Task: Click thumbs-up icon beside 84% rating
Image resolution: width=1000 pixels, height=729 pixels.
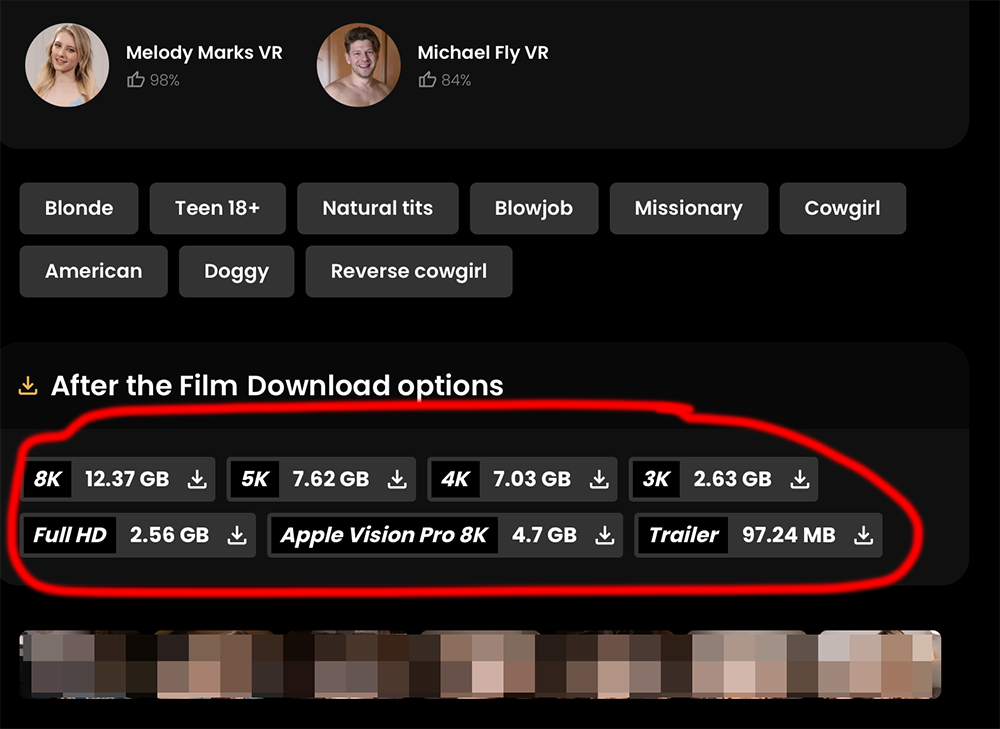Action: (427, 80)
